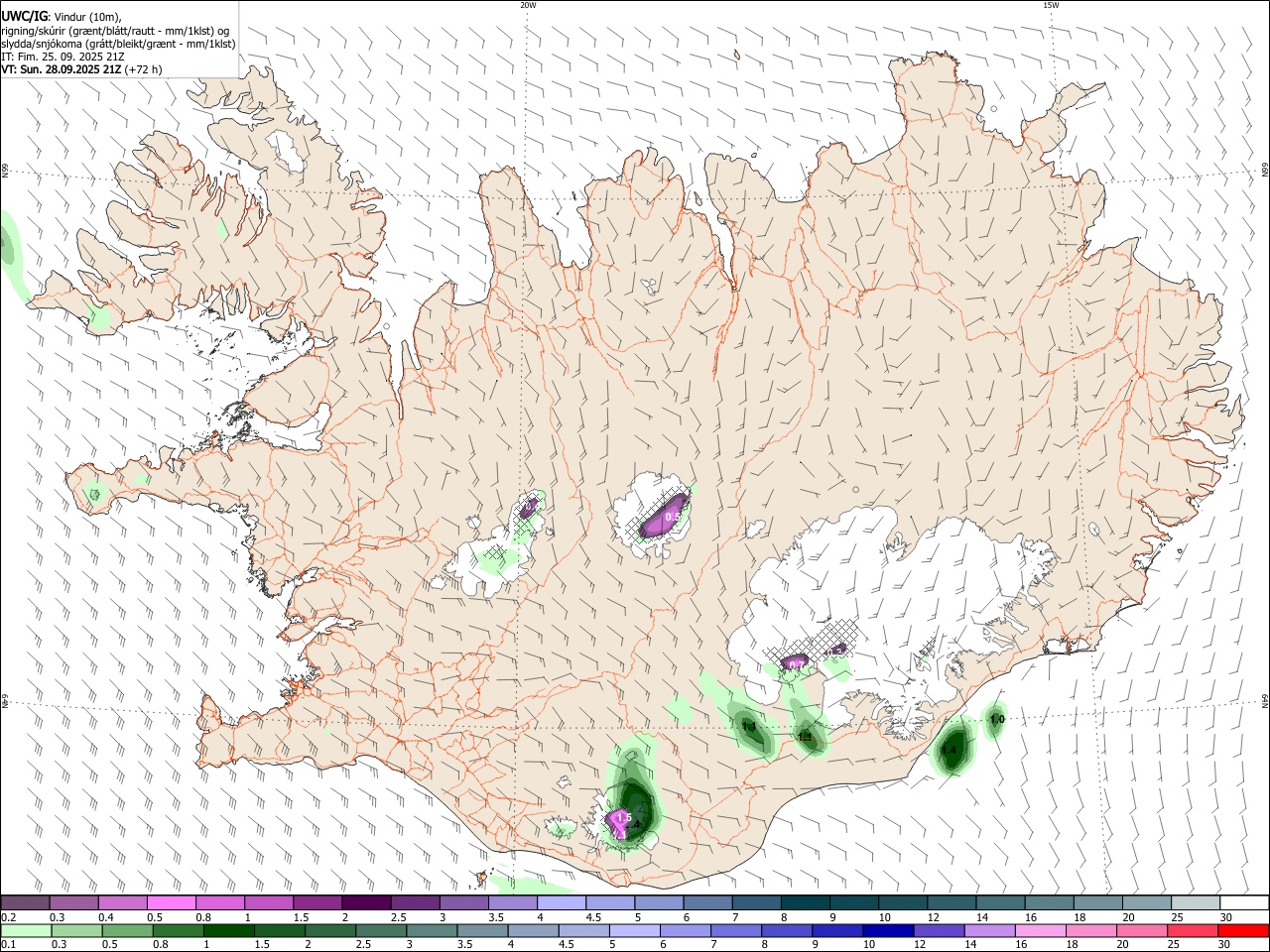The width and height of the screenshot is (1270, 952).
Task: Click the light lavender 4 swatch in snow legend
Action: pyautogui.click(x=561, y=902)
